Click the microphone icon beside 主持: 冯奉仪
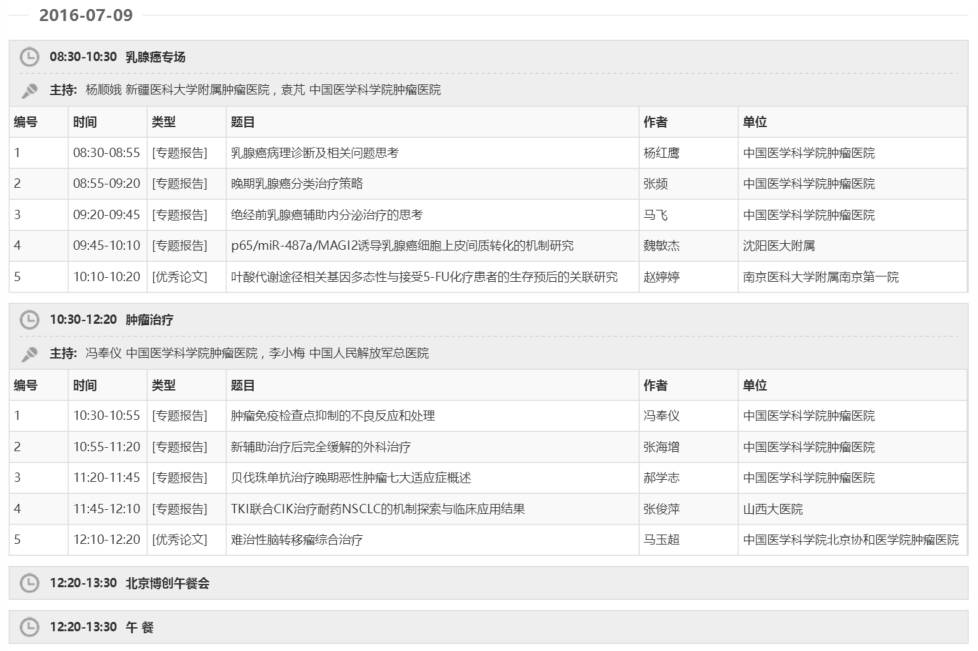Viewport: 978px width, 651px height. point(29,354)
